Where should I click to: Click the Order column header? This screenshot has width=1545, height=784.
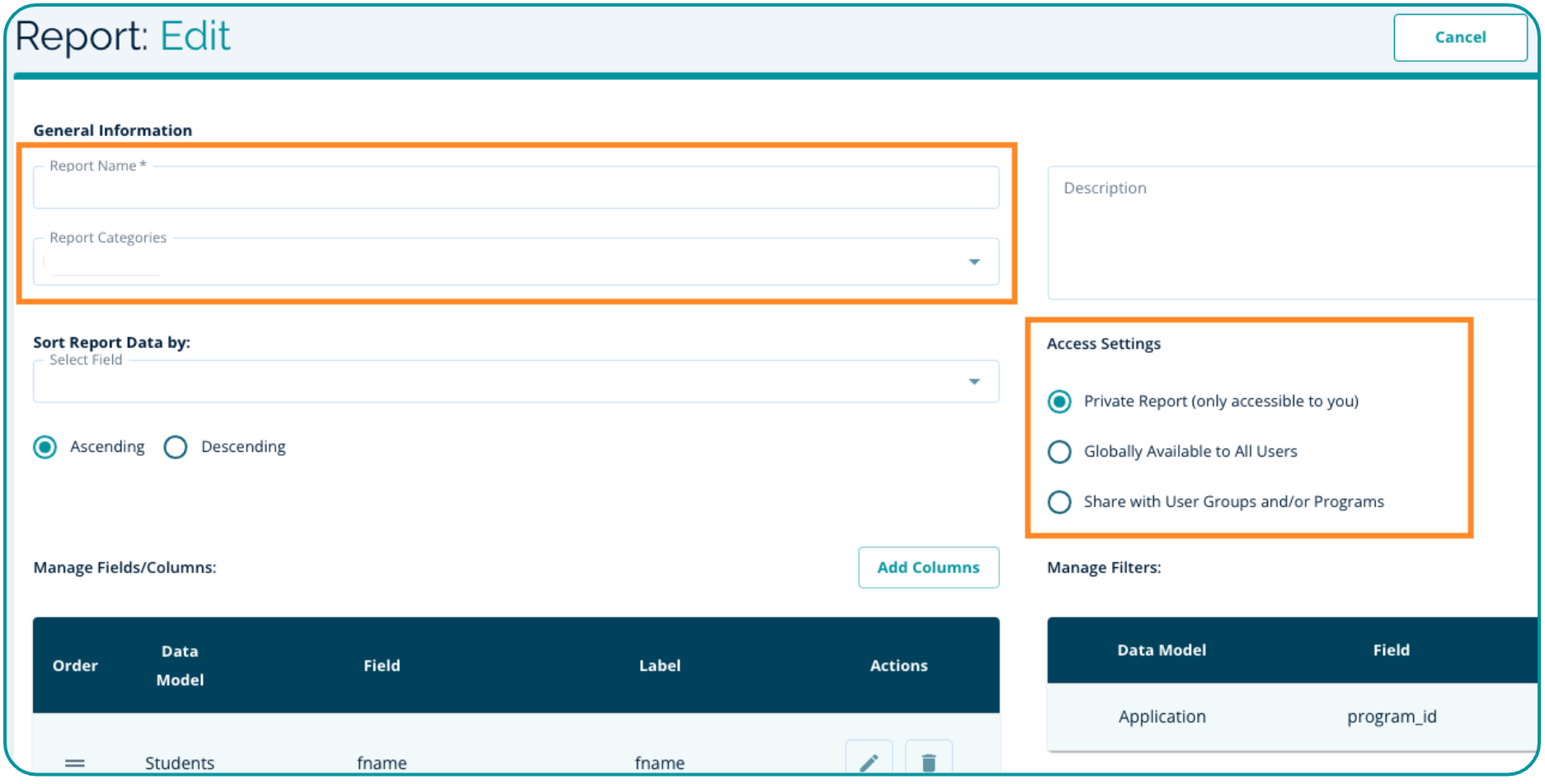75,665
